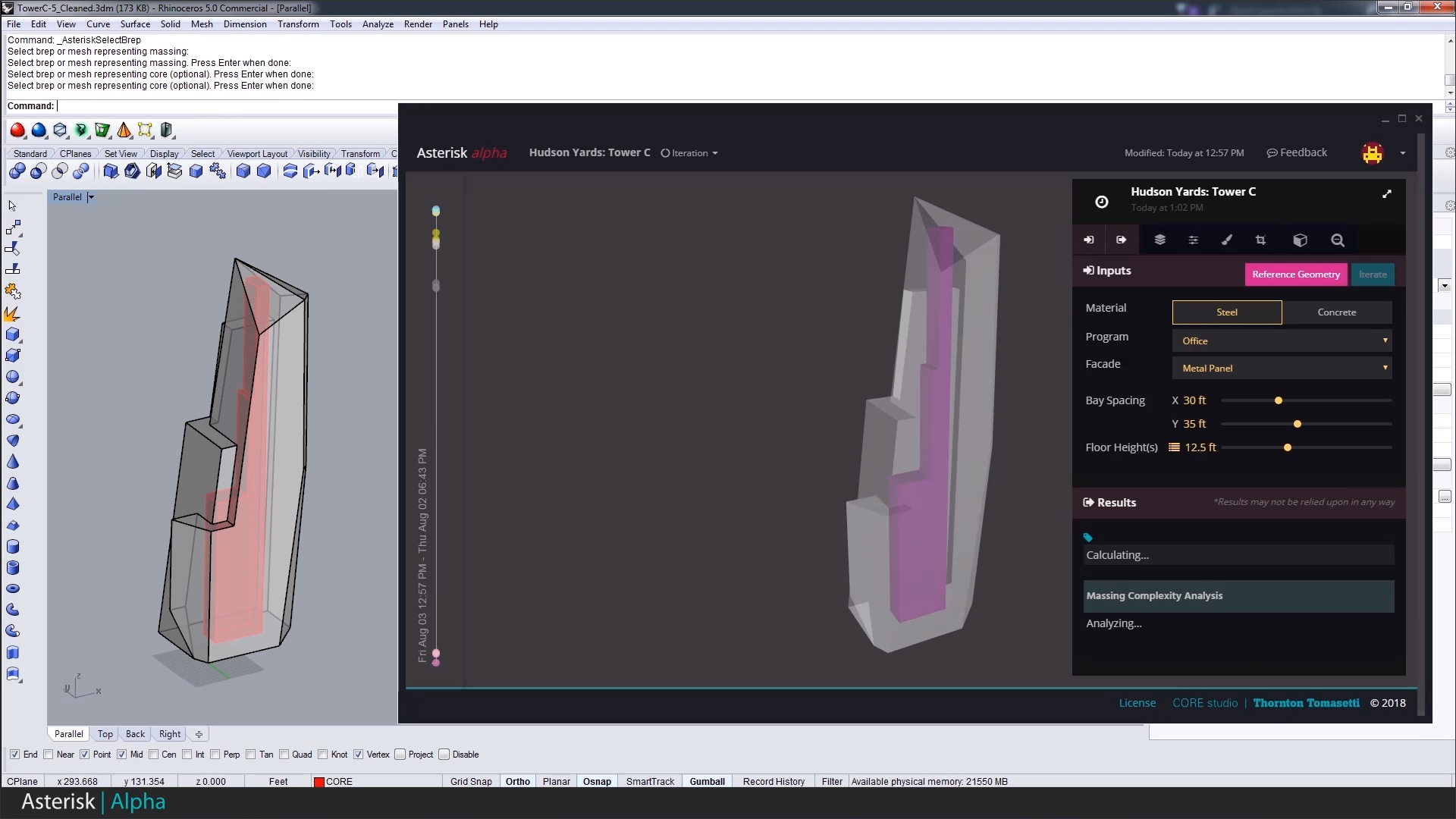1456x819 pixels.
Task: Click the red sphere render icon in Rhino toolbar
Action: point(17,130)
